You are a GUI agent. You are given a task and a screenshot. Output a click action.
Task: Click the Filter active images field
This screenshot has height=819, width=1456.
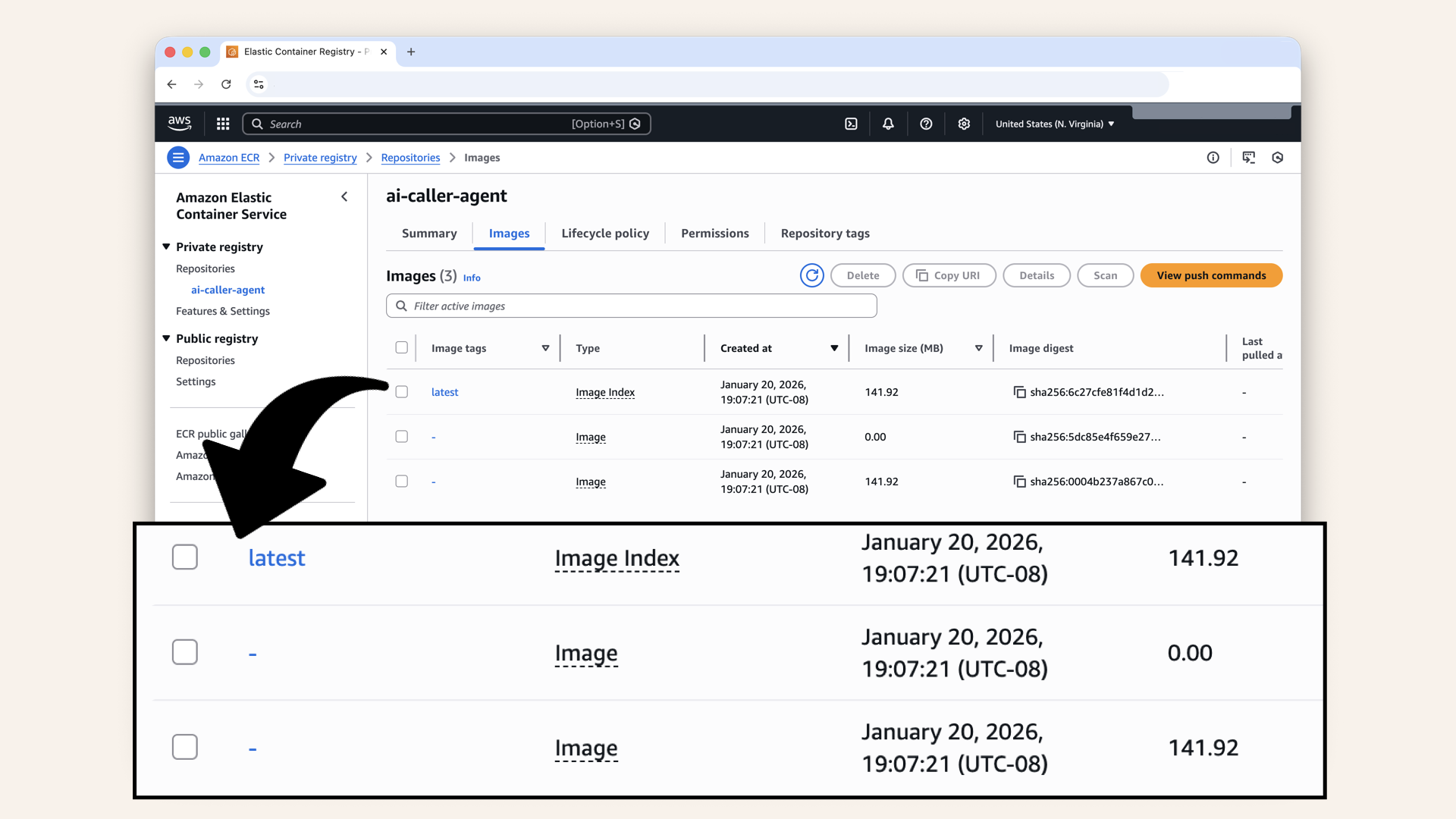click(637, 306)
